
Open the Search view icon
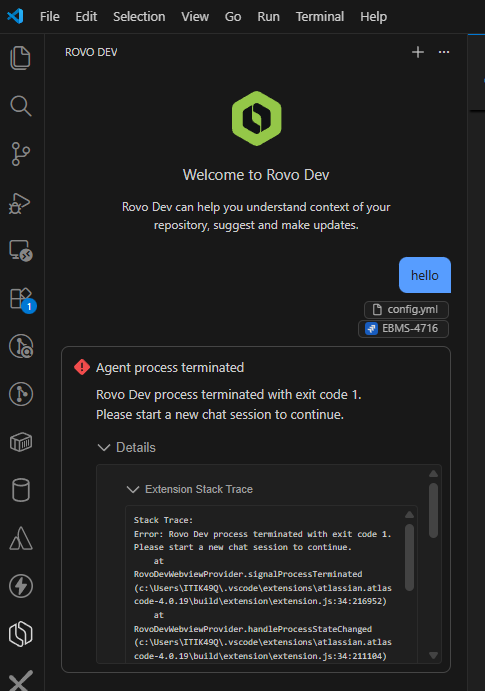click(20, 106)
